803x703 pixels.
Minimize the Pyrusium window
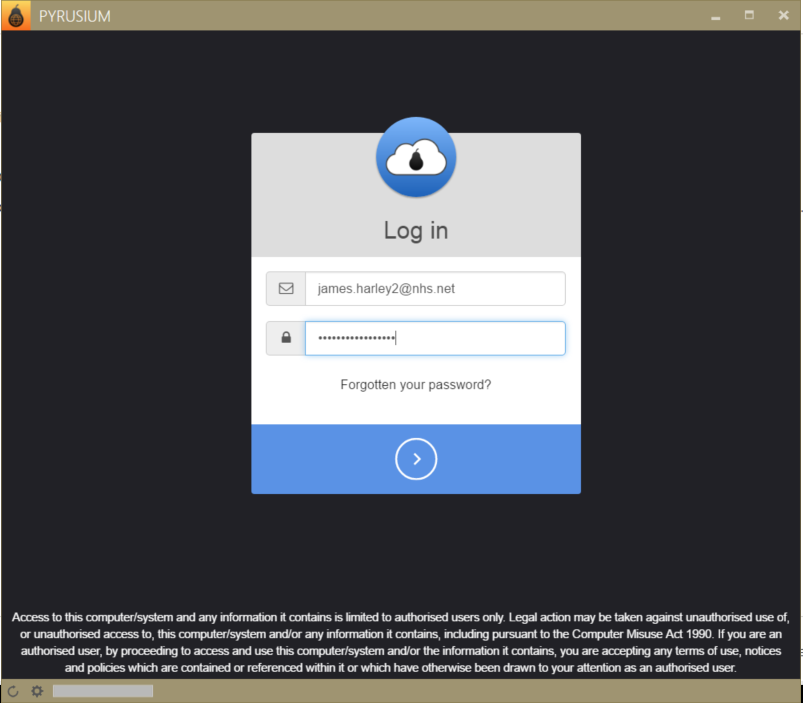click(x=715, y=16)
